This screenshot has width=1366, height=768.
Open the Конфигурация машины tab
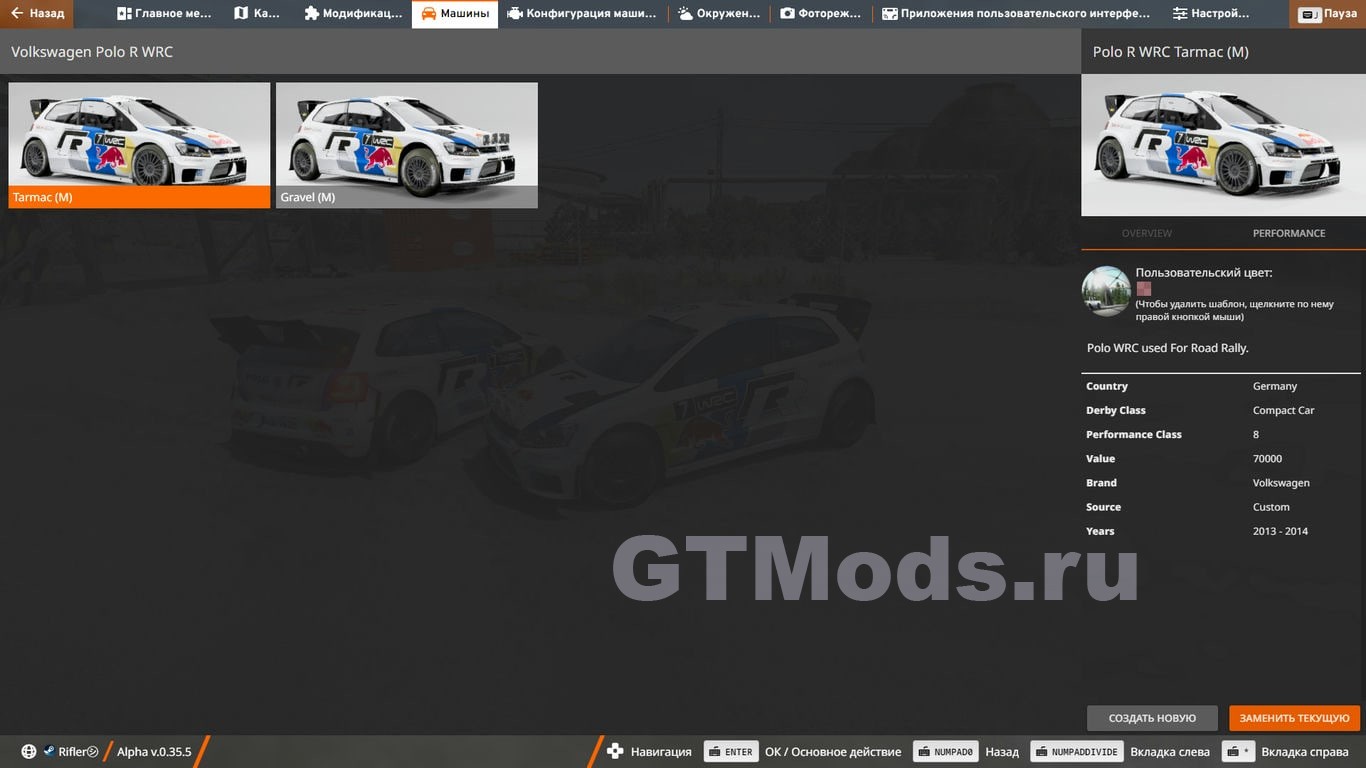coord(582,14)
